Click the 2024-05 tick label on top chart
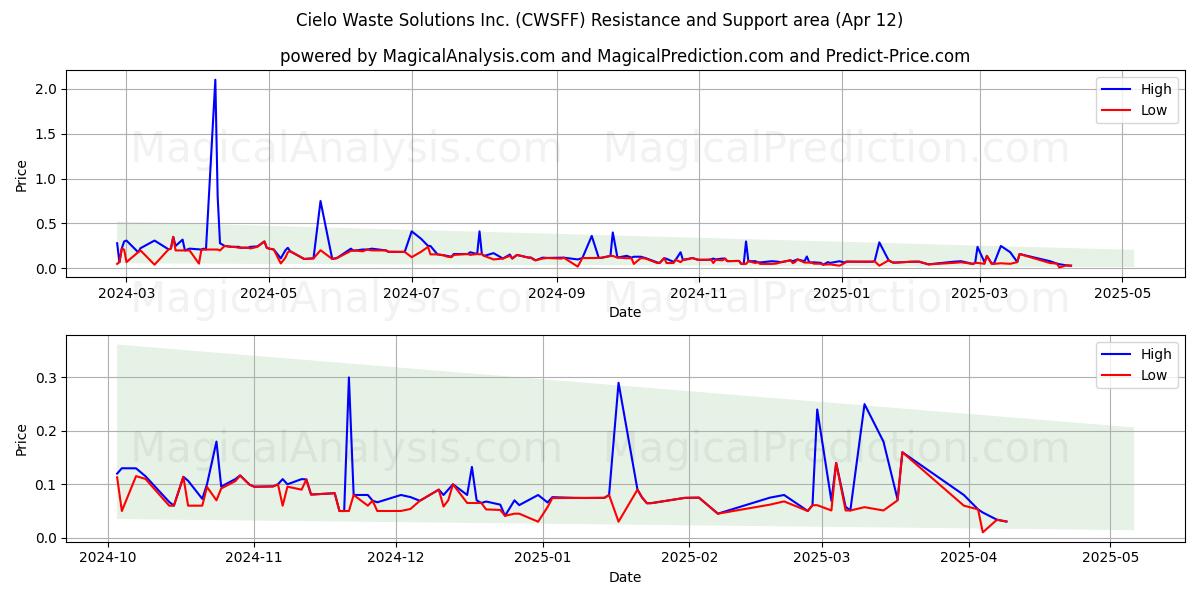This screenshot has height=600, width=1200. (x=269, y=293)
